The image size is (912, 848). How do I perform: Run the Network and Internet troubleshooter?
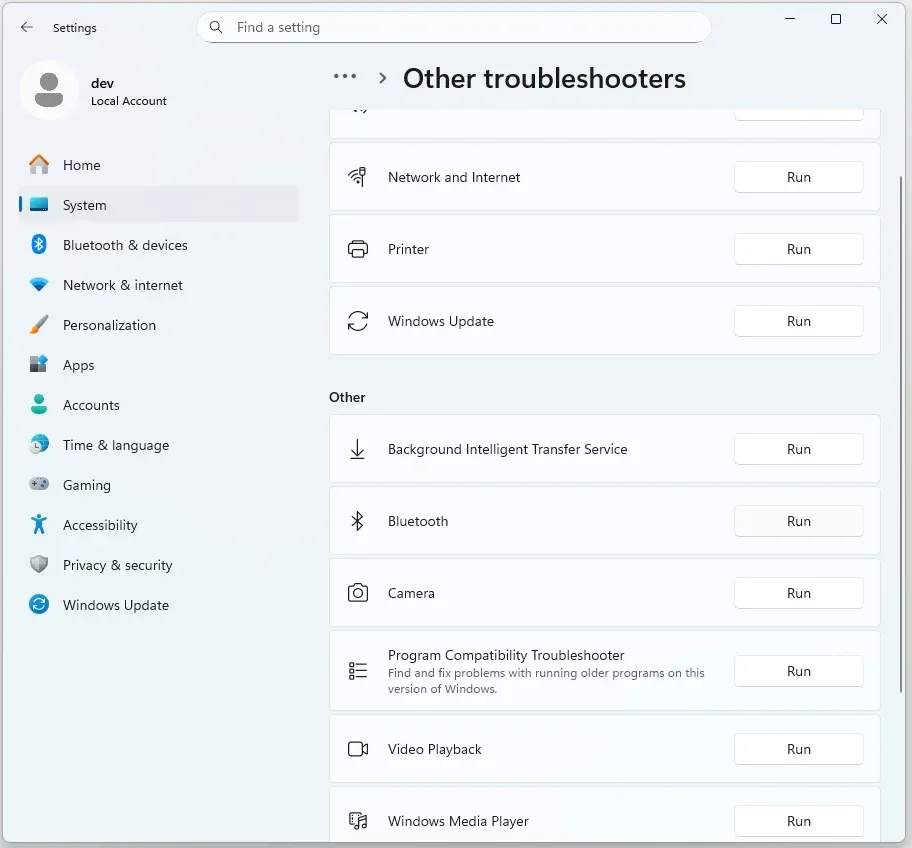pyautogui.click(x=799, y=177)
